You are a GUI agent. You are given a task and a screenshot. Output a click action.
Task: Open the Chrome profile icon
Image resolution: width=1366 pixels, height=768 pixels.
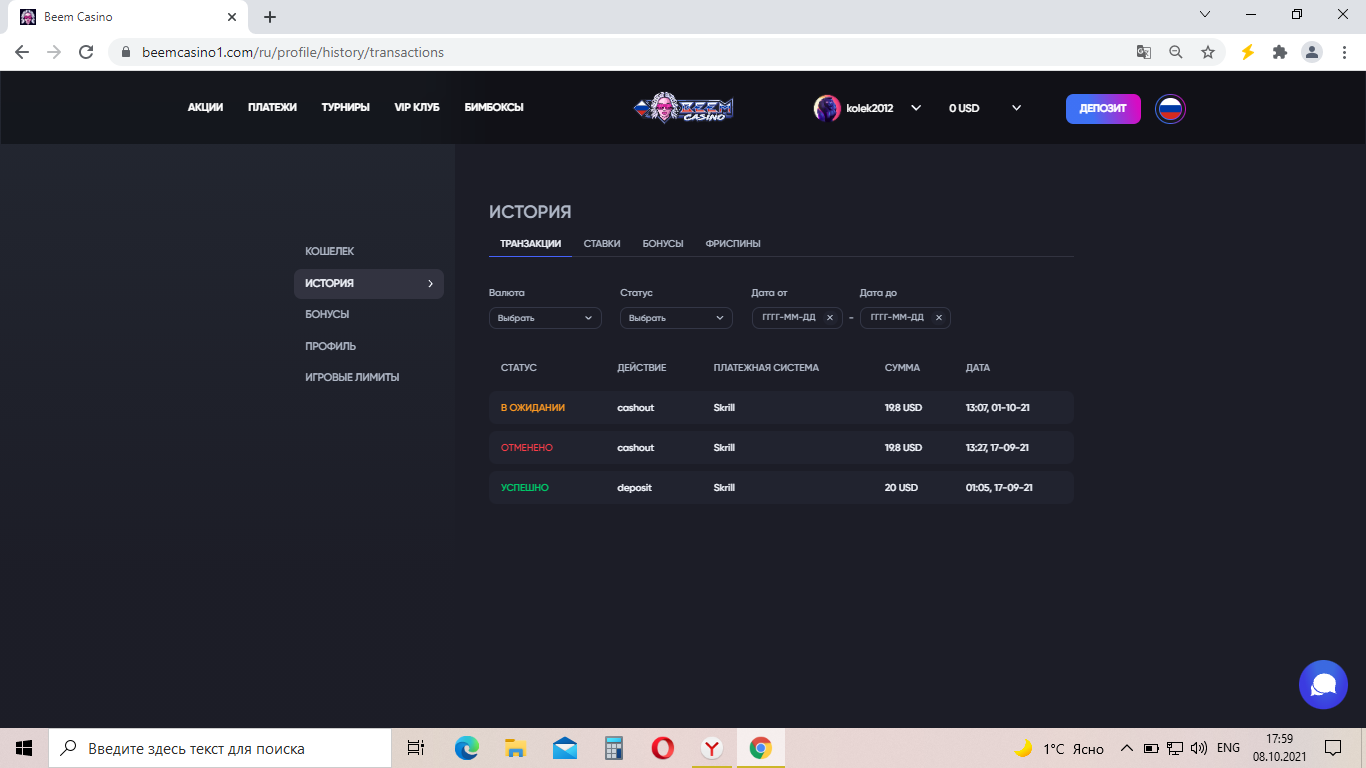[x=1312, y=52]
